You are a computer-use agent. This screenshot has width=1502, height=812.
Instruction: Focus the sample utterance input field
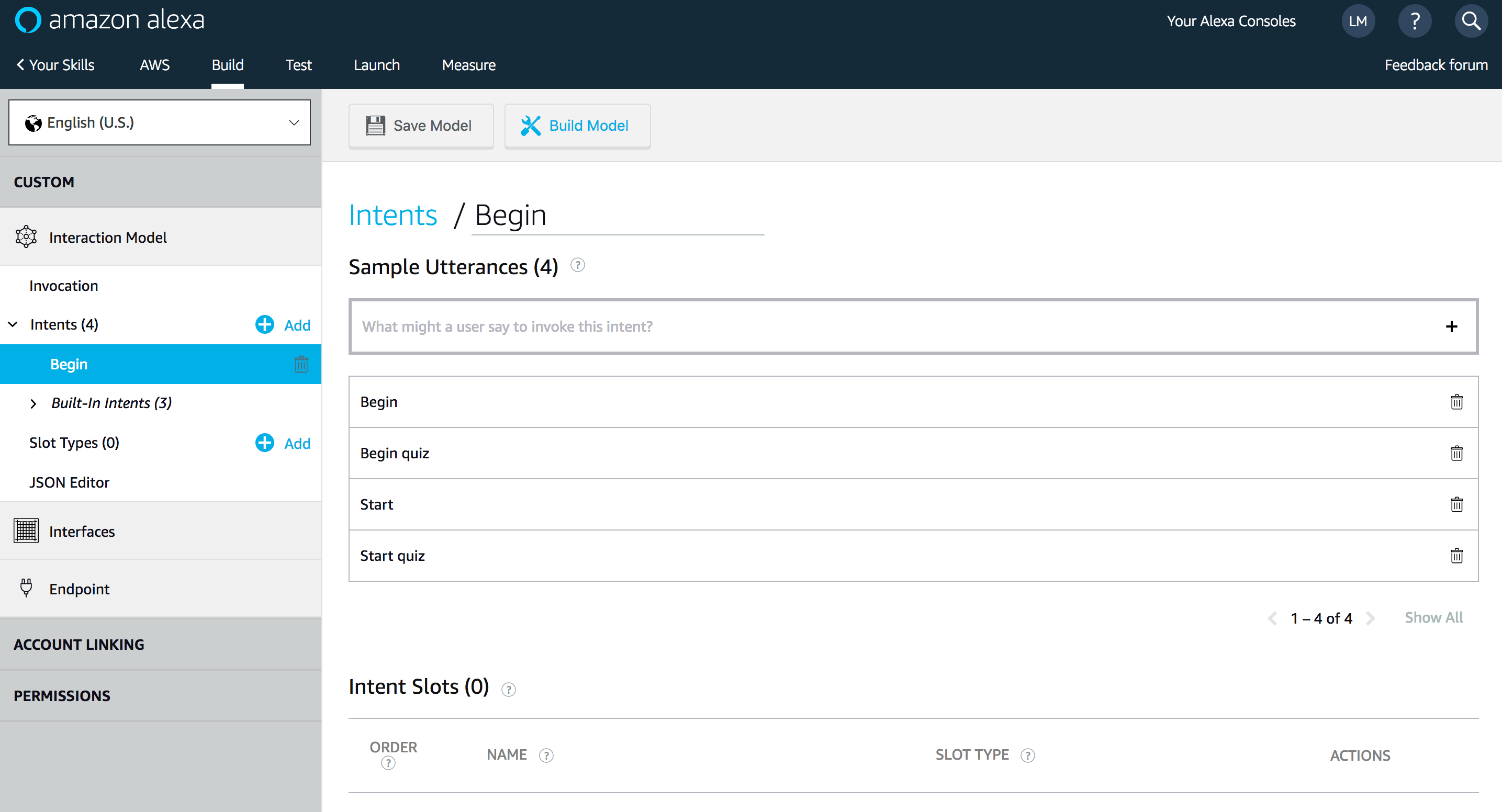tap(913, 326)
